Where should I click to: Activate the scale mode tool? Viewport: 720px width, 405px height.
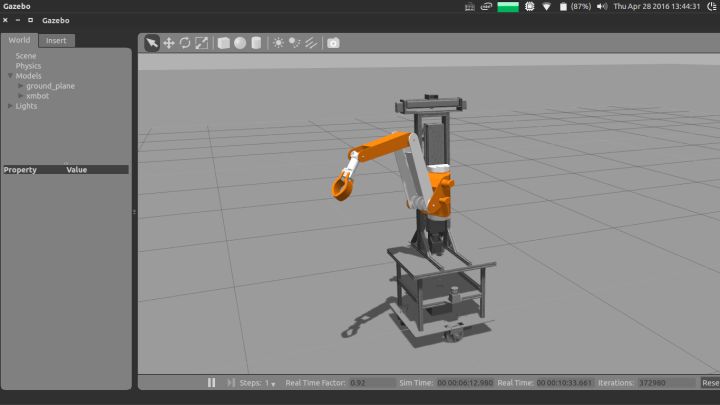click(202, 43)
